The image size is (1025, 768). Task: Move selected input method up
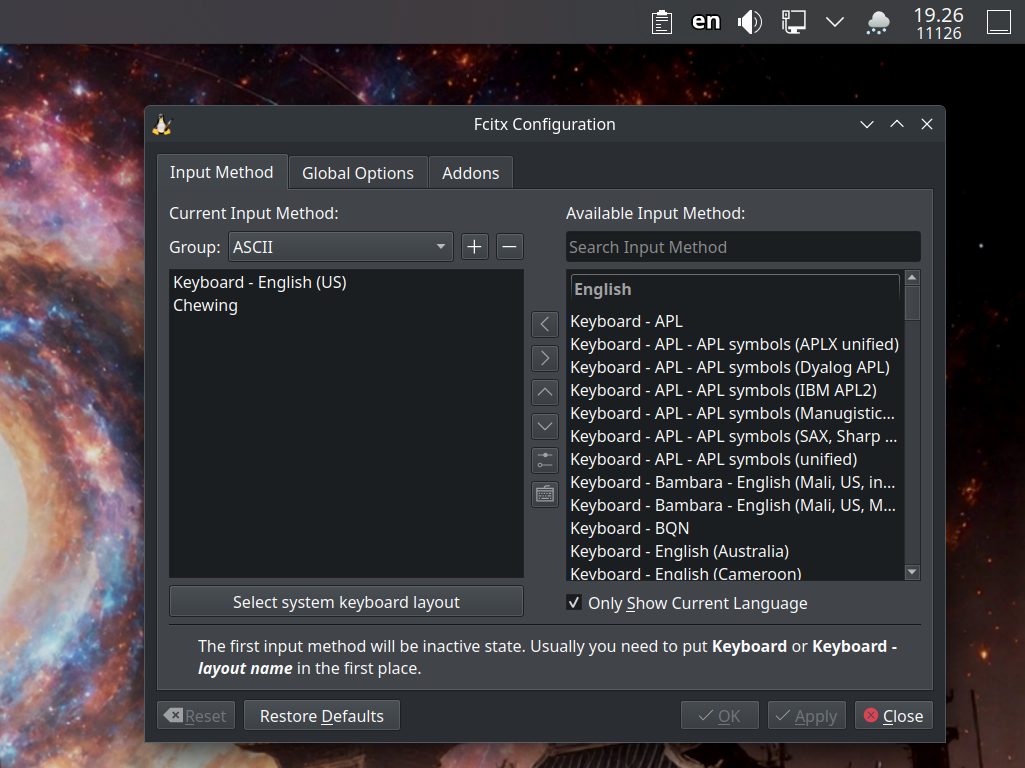[545, 392]
